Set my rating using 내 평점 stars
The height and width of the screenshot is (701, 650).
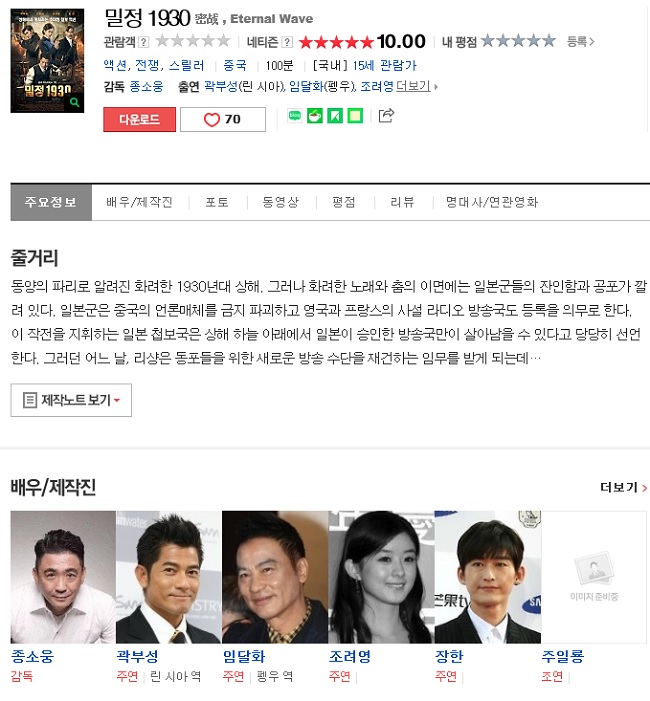click(518, 41)
